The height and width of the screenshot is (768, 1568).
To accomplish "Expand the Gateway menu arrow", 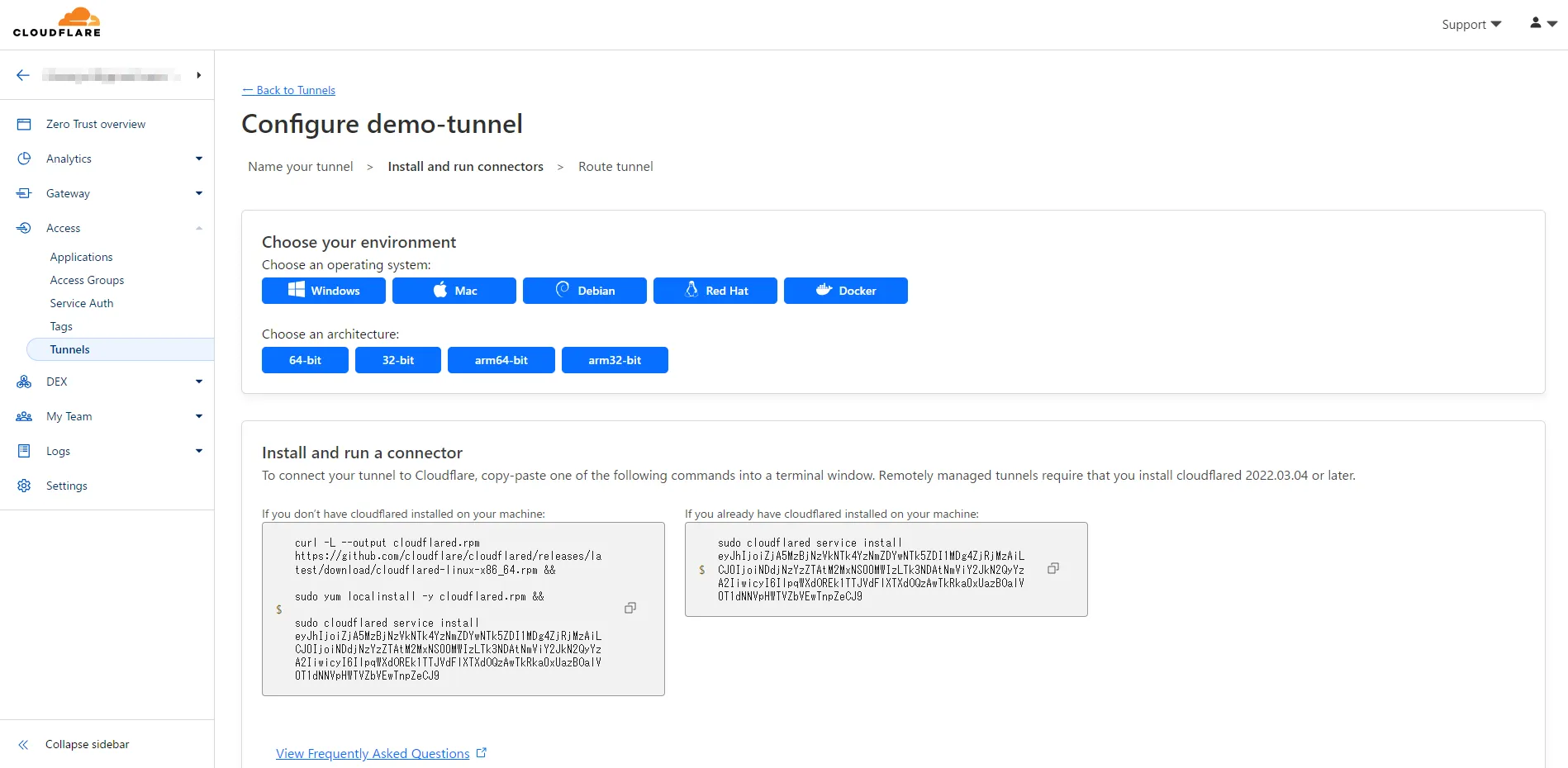I will pyautogui.click(x=198, y=193).
